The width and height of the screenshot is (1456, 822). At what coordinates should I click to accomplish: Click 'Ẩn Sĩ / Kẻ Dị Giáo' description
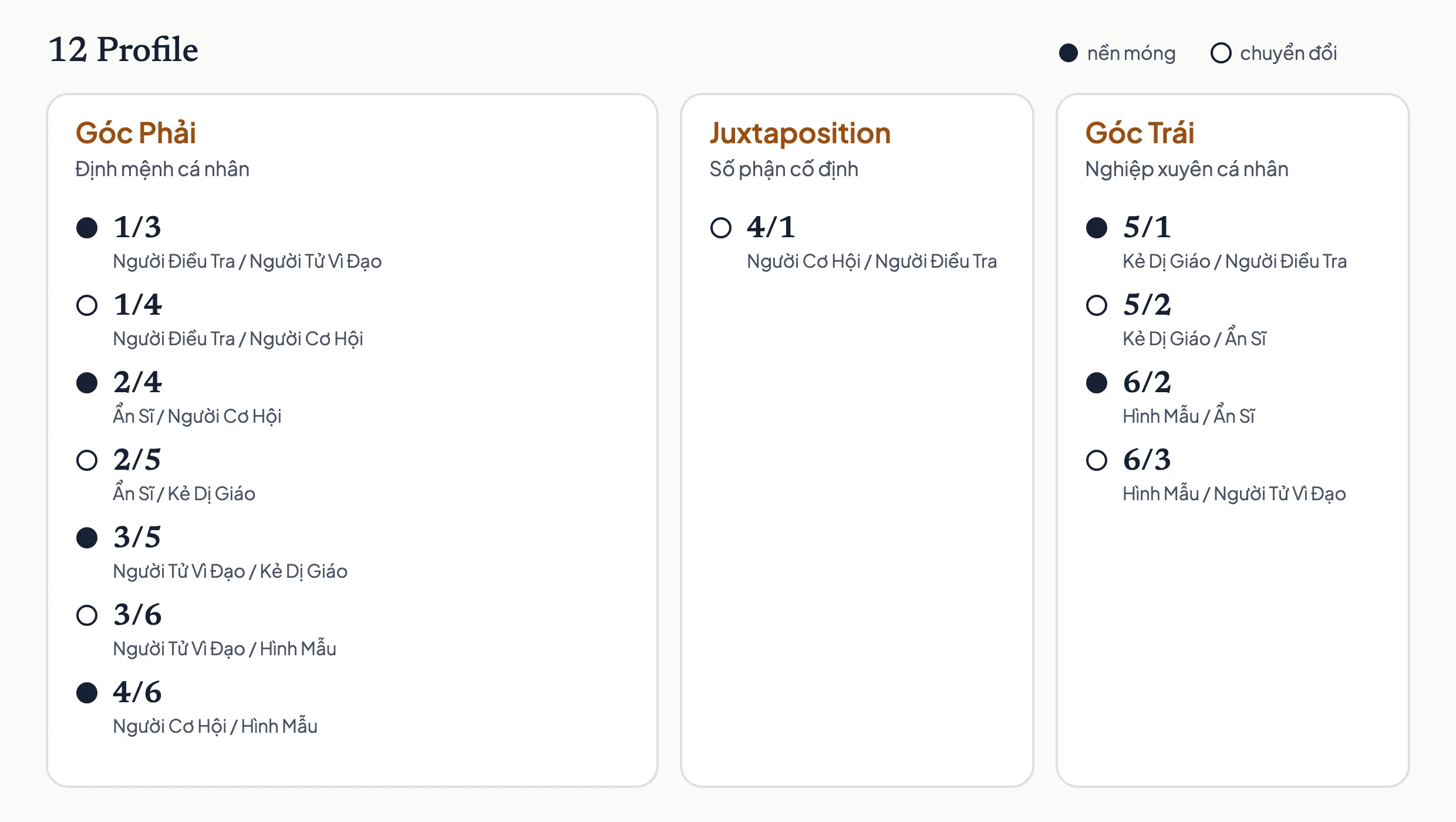point(184,493)
